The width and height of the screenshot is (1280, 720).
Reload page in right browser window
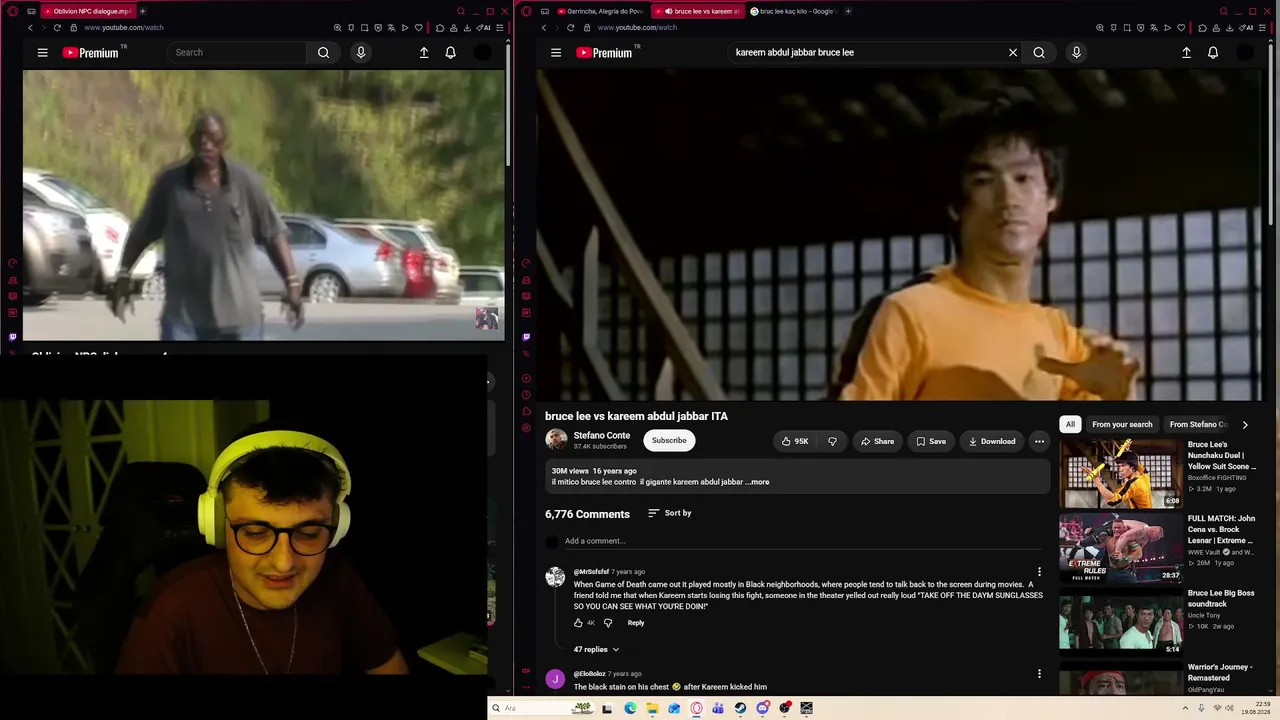[570, 28]
